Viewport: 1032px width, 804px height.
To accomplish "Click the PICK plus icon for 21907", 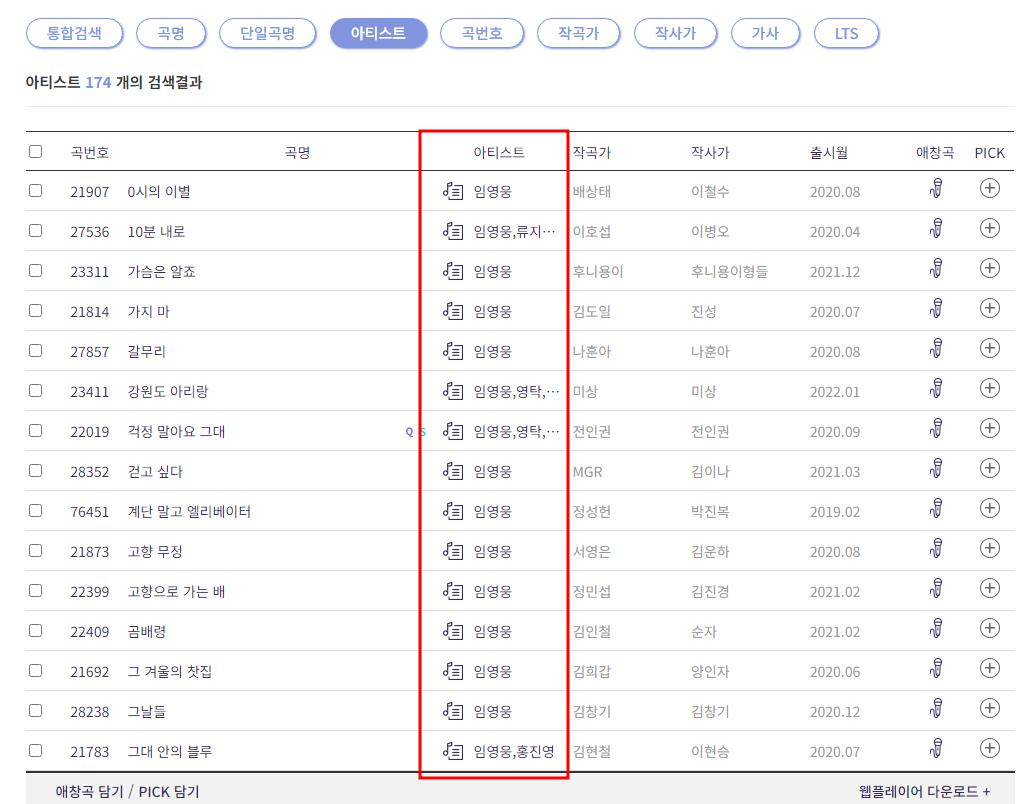I will [989, 189].
